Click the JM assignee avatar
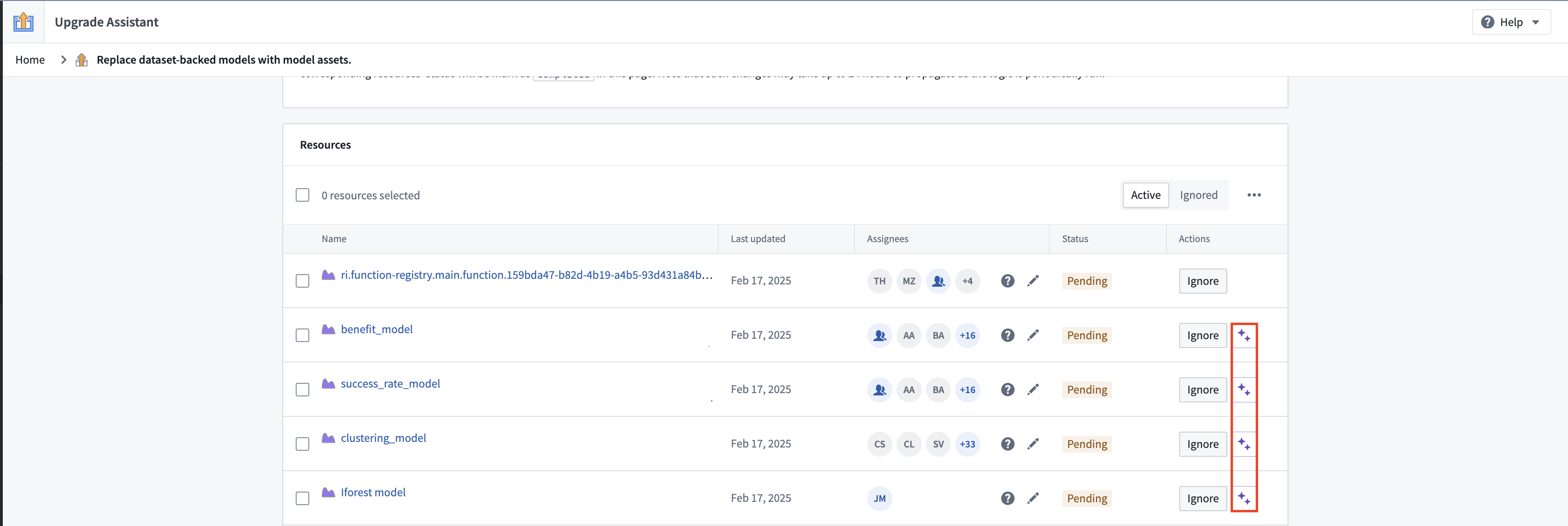Image resolution: width=1568 pixels, height=526 pixels. (880, 499)
